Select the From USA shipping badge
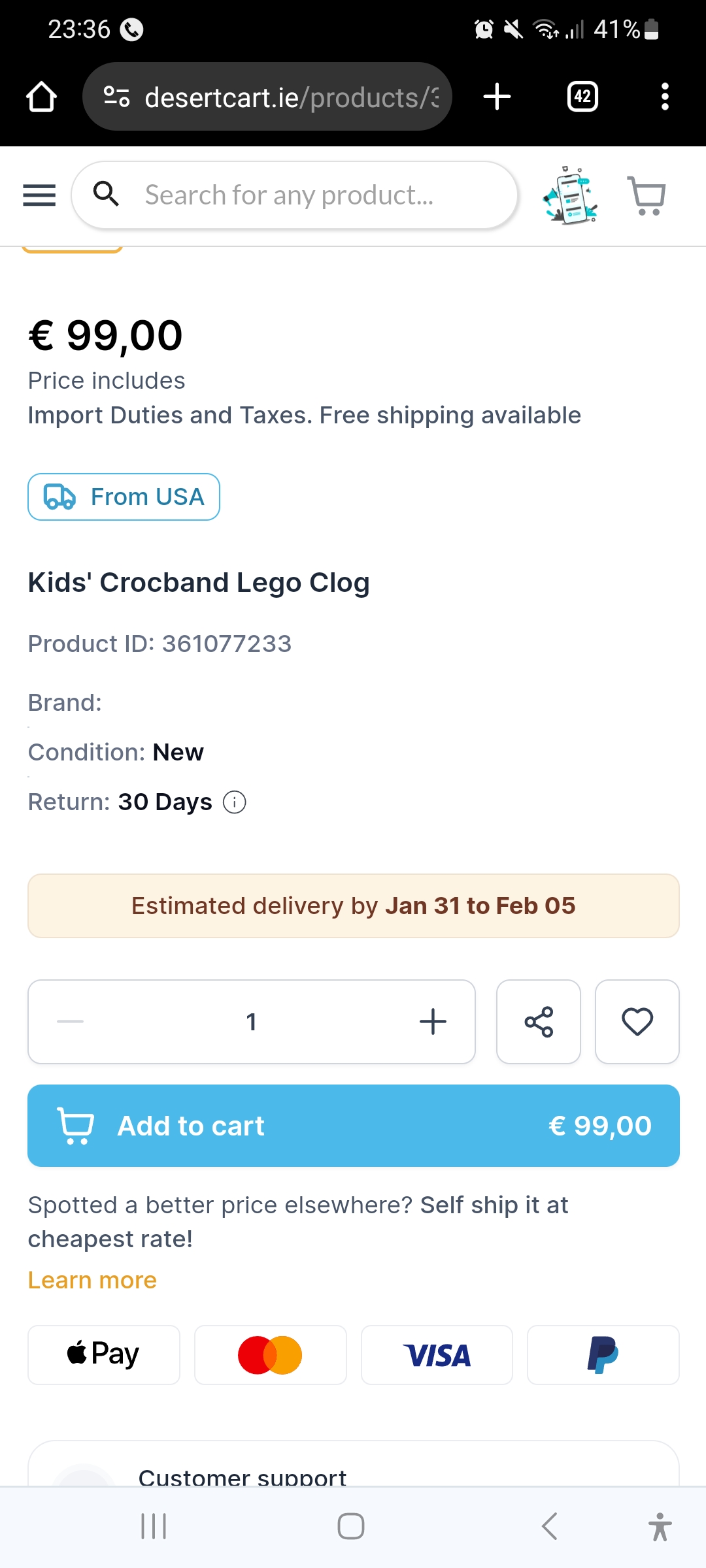This screenshot has height=1568, width=706. click(124, 497)
